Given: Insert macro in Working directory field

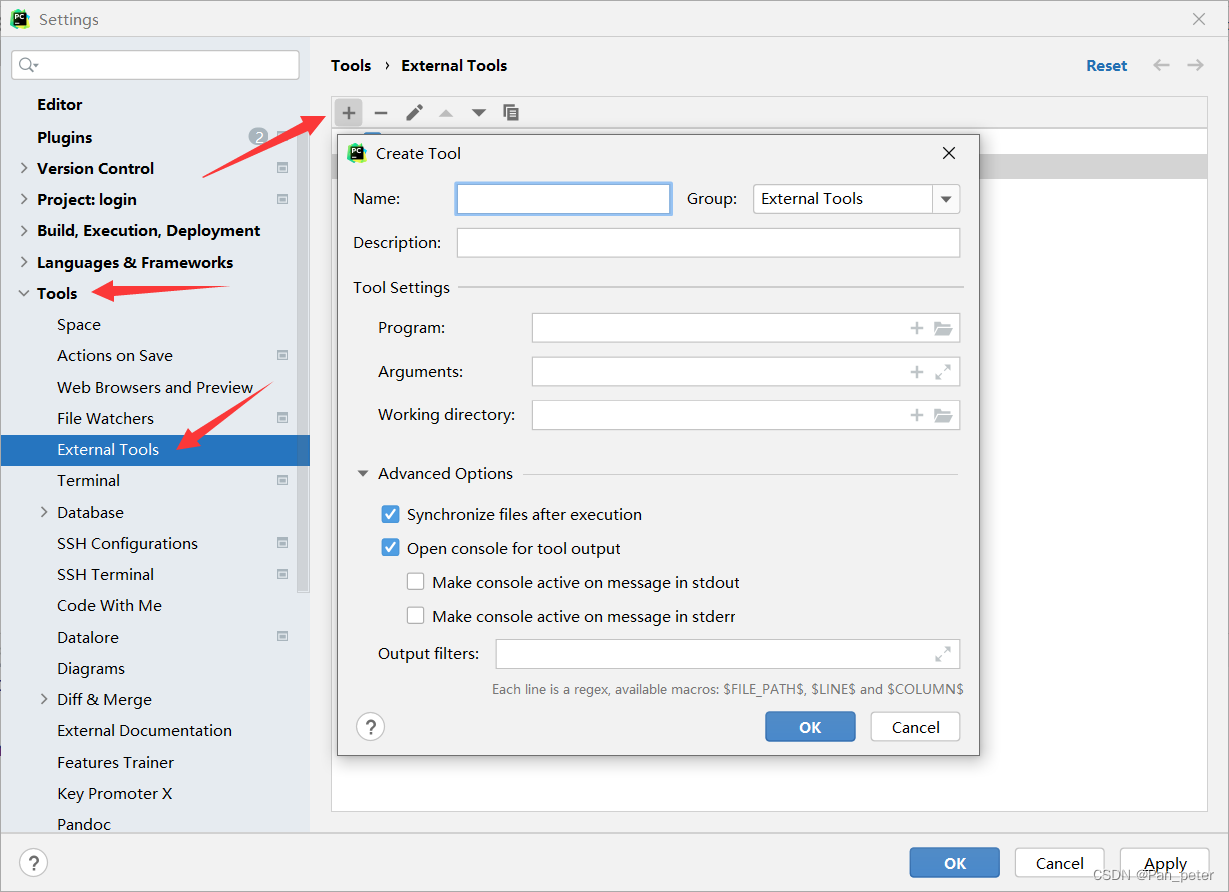Looking at the screenshot, I should point(916,415).
